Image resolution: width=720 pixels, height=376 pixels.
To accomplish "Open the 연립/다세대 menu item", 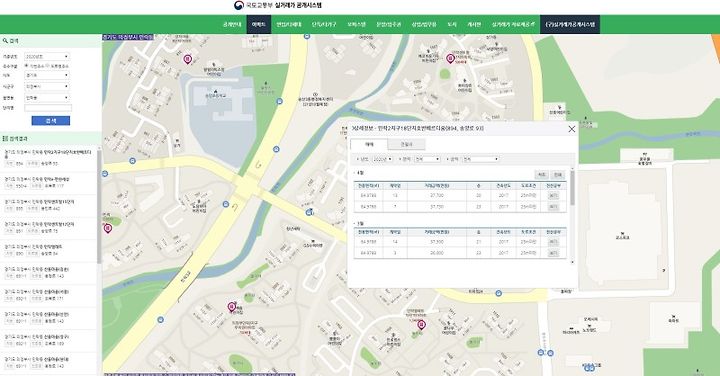I will click(289, 24).
